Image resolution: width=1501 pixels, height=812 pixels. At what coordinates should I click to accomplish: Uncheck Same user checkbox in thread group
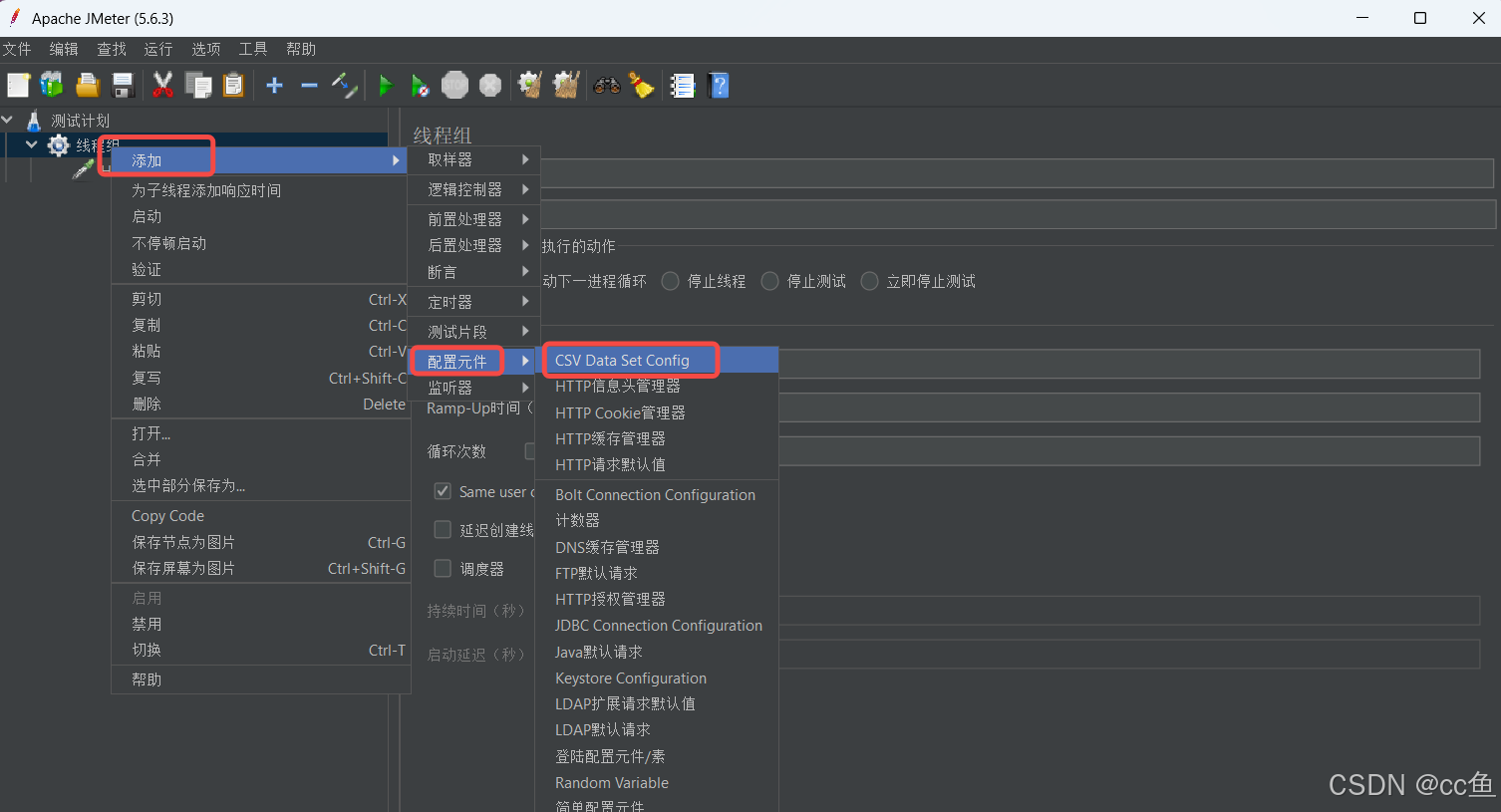pyautogui.click(x=443, y=490)
